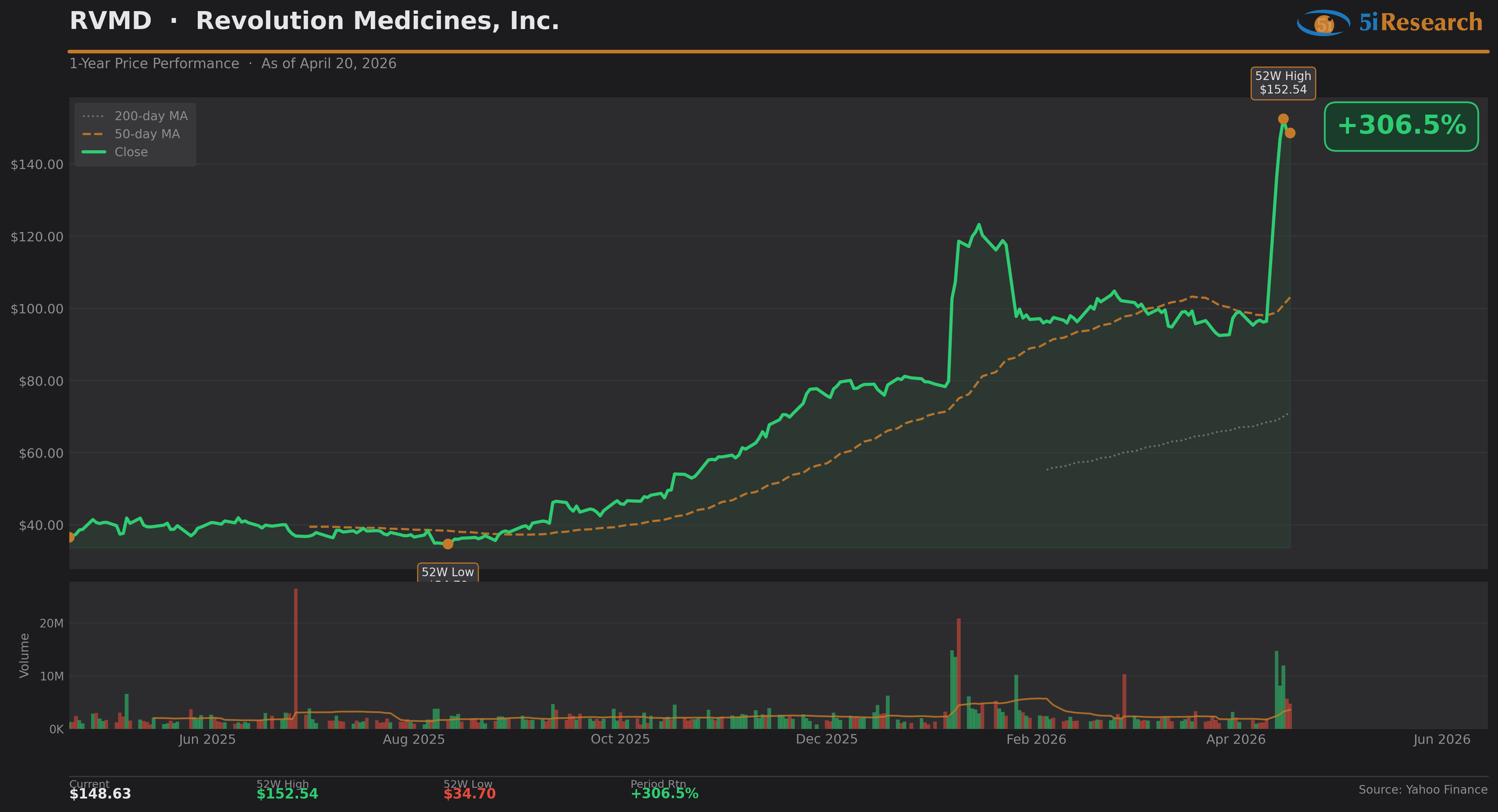
Task: Click the +306.5% return badge
Action: coord(1401,126)
